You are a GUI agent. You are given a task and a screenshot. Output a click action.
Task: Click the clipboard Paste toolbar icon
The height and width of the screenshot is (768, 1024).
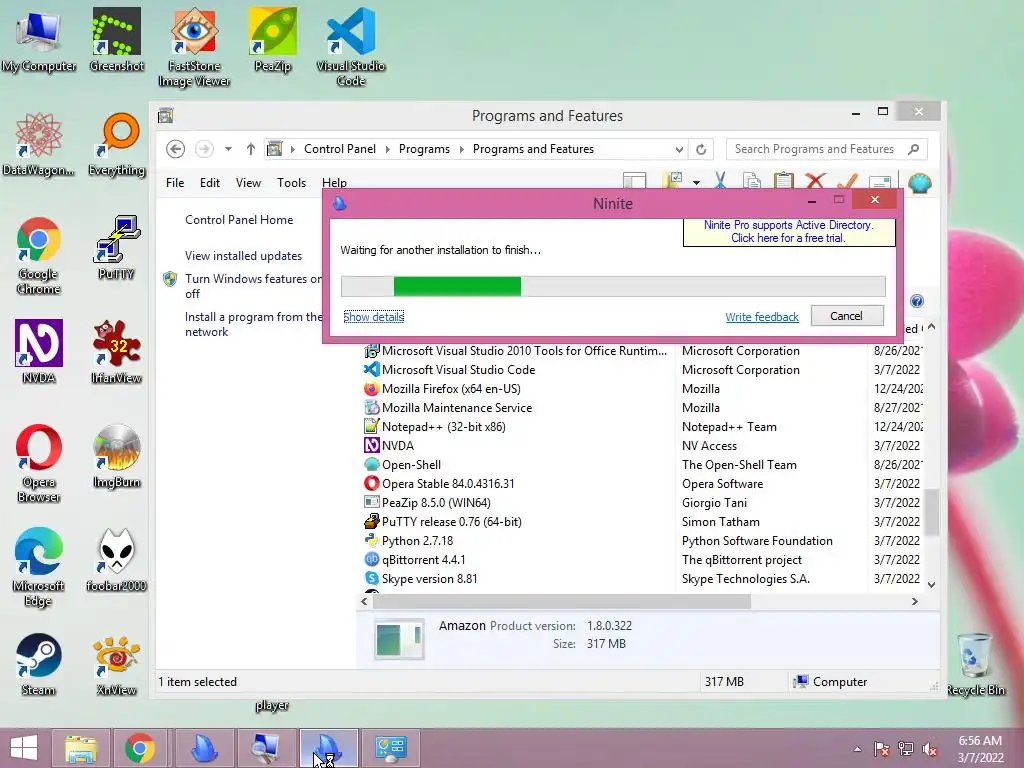[784, 181]
